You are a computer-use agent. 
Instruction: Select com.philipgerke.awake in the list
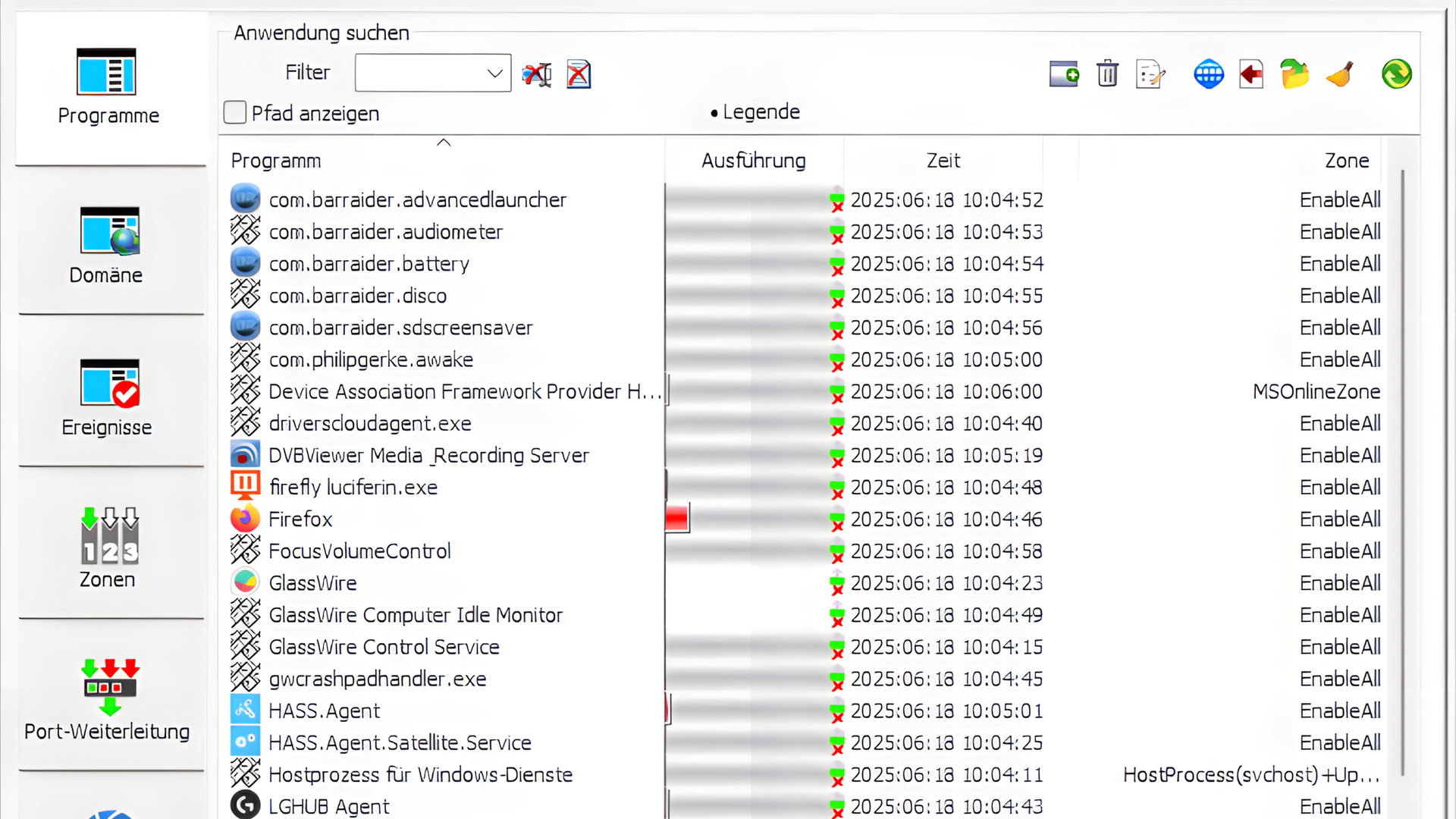click(x=371, y=359)
